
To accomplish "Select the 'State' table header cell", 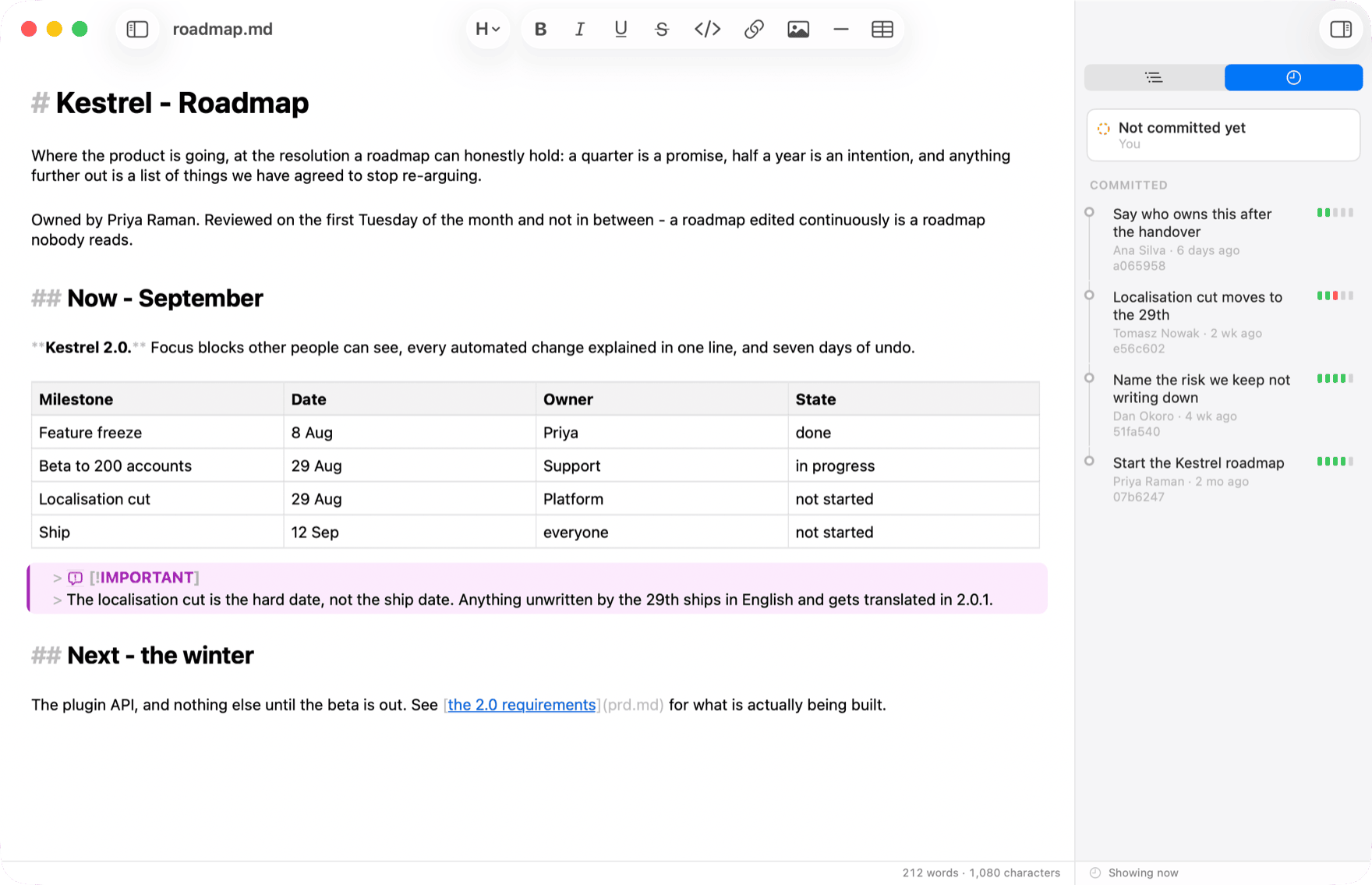I will [914, 399].
